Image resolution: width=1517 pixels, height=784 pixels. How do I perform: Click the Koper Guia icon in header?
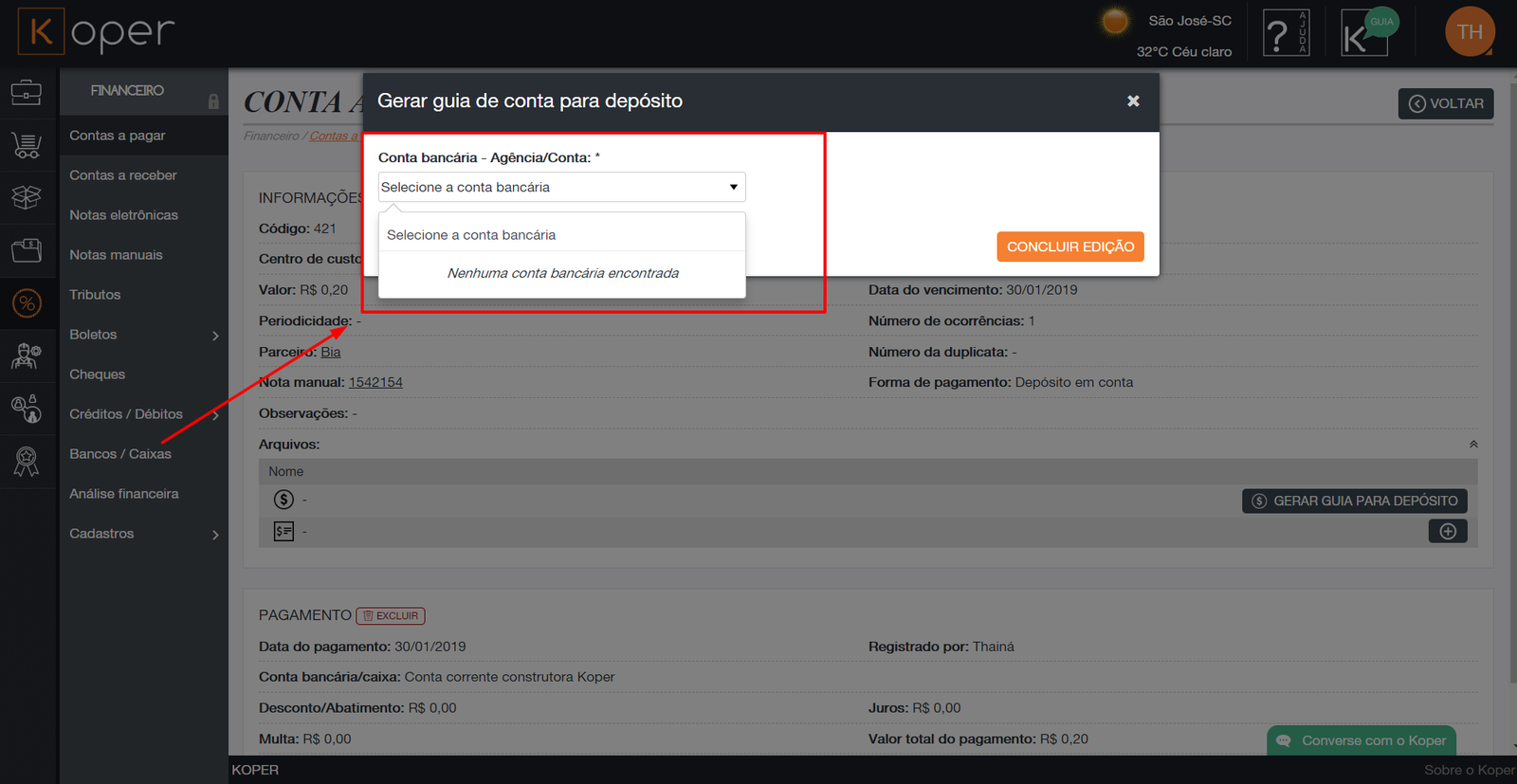click(x=1365, y=34)
